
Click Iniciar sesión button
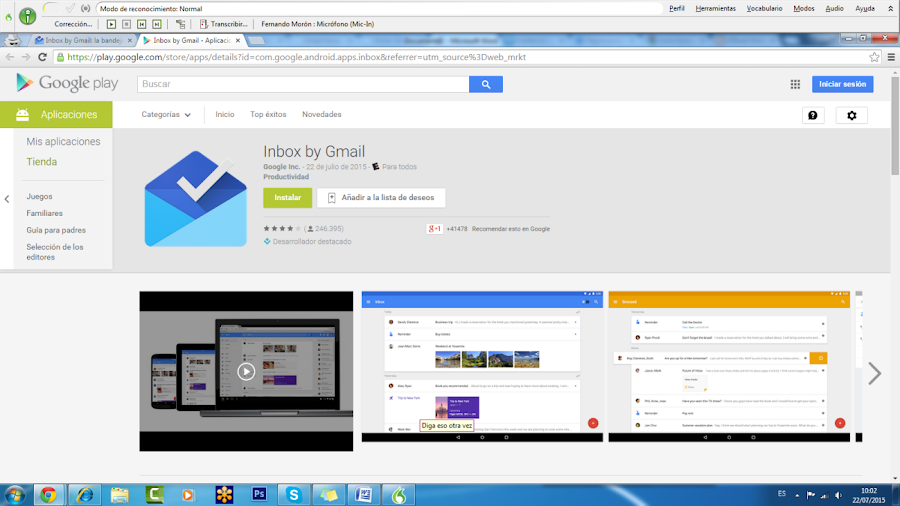[x=843, y=84]
